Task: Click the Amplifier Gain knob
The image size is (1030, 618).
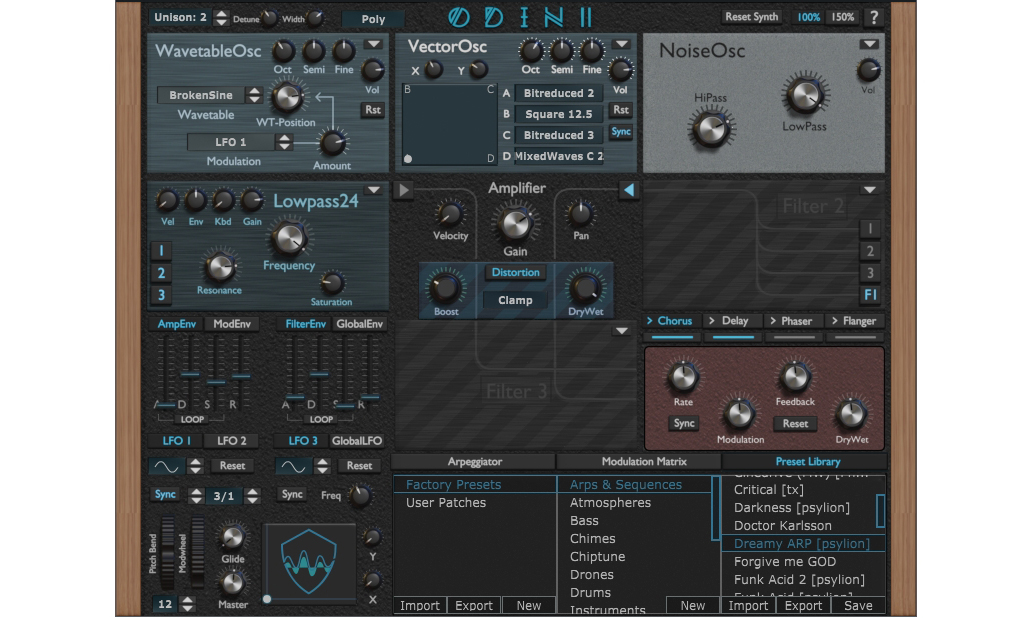Action: click(515, 225)
